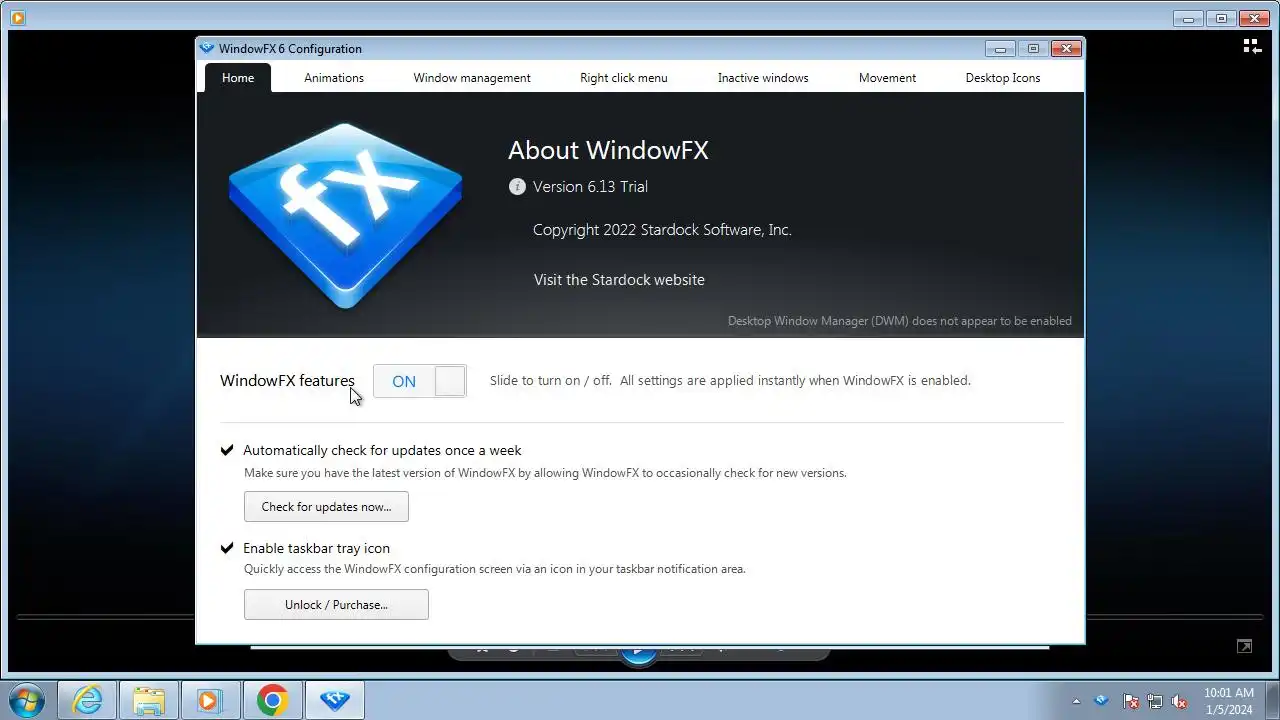Open the Movement tab
The height and width of the screenshot is (720, 1280).
[887, 78]
